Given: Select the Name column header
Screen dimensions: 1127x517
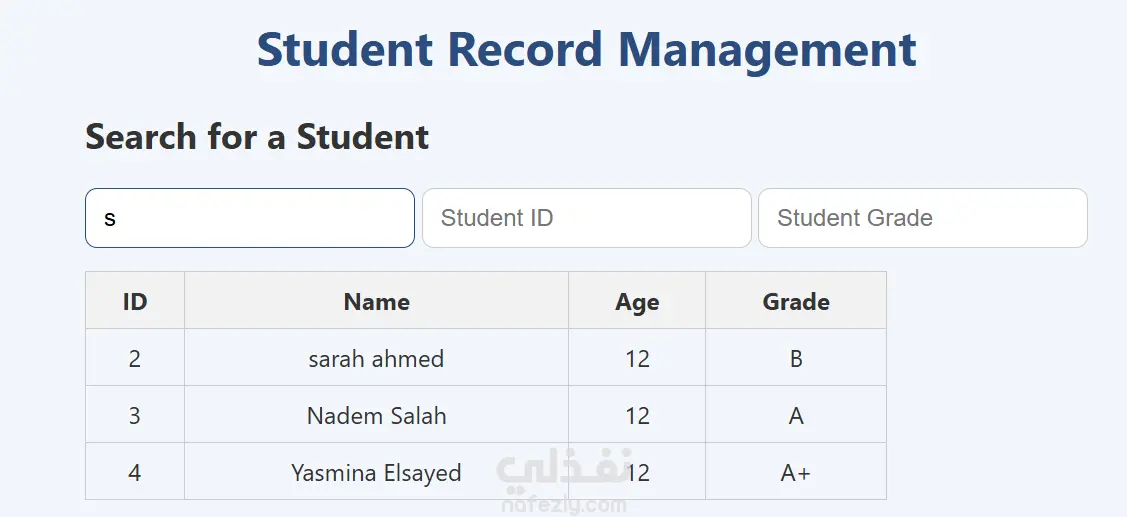Looking at the screenshot, I should (x=376, y=301).
